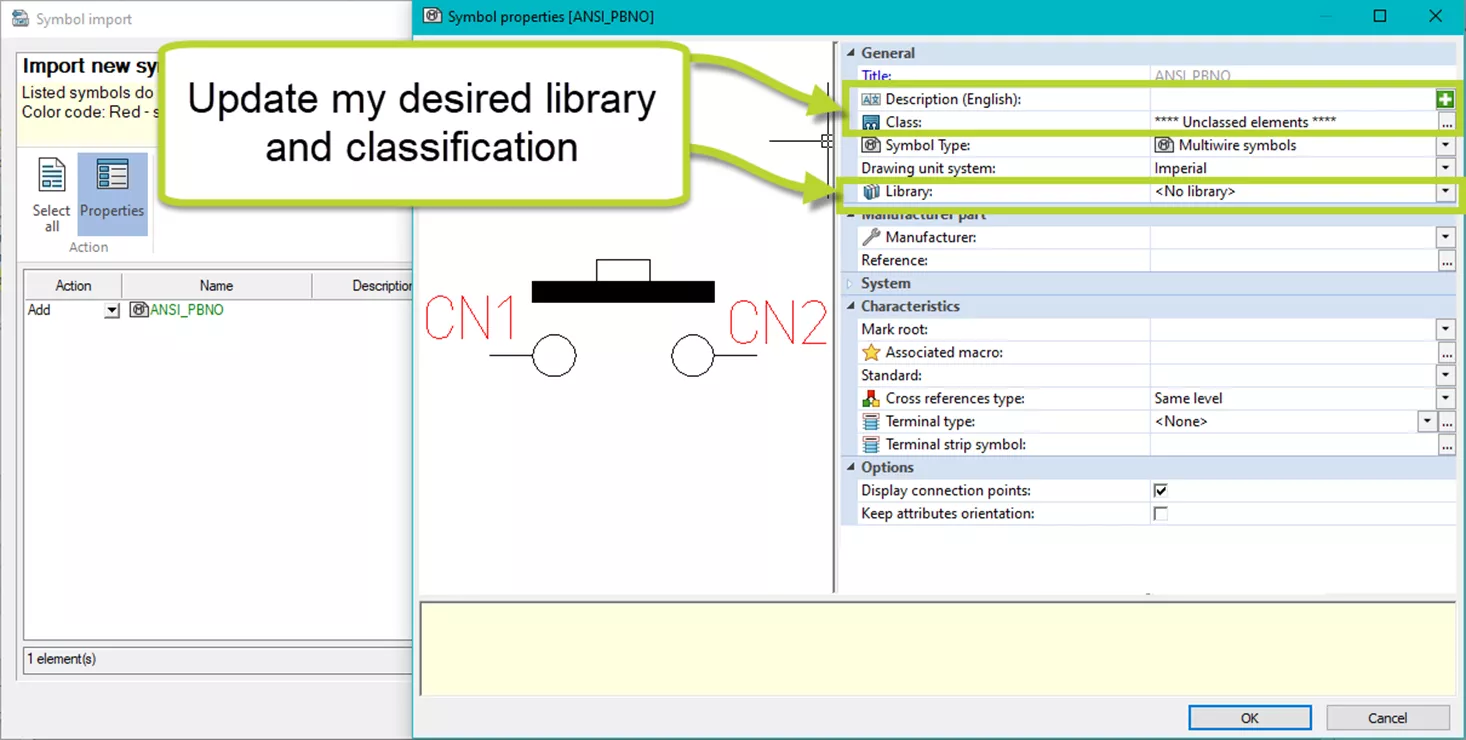Select ANSI_PBNO row name text
Image resolution: width=1466 pixels, height=740 pixels.
187,310
